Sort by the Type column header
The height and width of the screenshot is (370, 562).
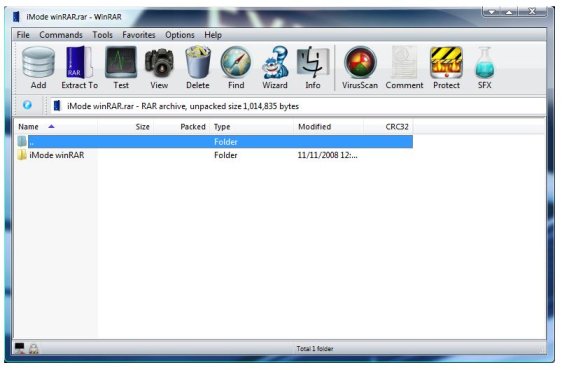click(x=252, y=127)
